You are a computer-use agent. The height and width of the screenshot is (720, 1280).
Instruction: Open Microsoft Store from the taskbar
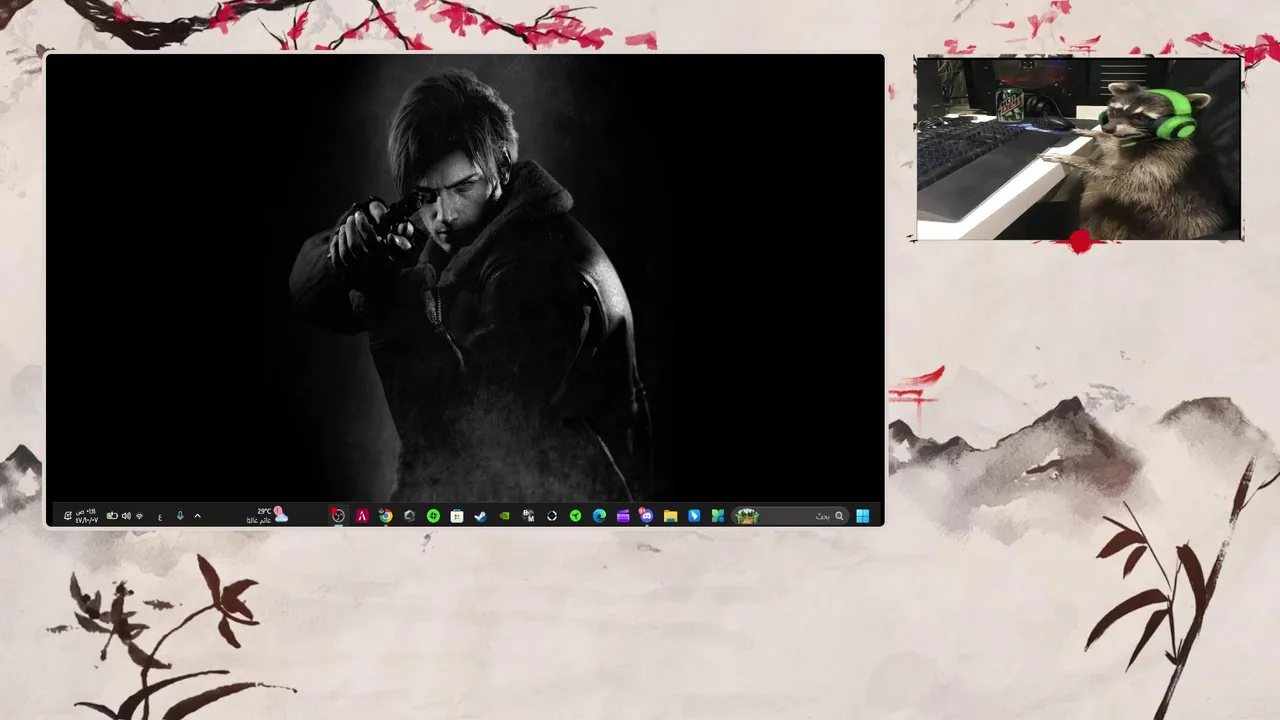(x=457, y=516)
